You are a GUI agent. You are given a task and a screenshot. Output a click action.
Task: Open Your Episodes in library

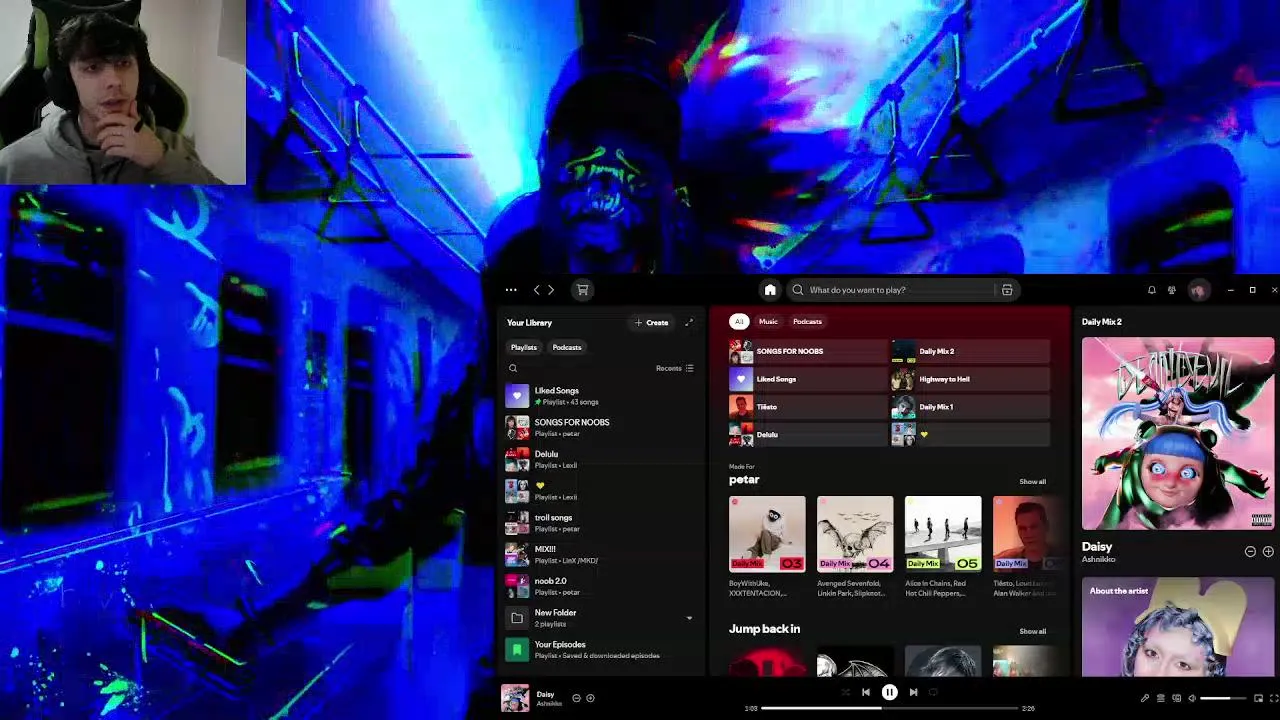pyautogui.click(x=600, y=650)
